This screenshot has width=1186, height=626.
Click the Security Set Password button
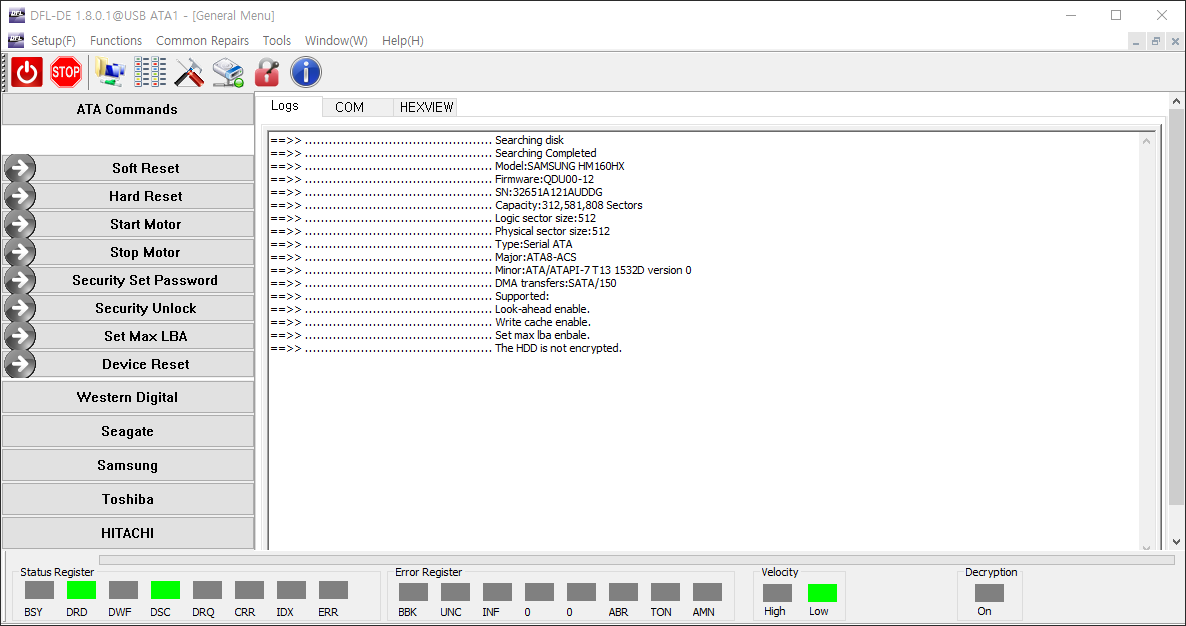click(x=145, y=280)
